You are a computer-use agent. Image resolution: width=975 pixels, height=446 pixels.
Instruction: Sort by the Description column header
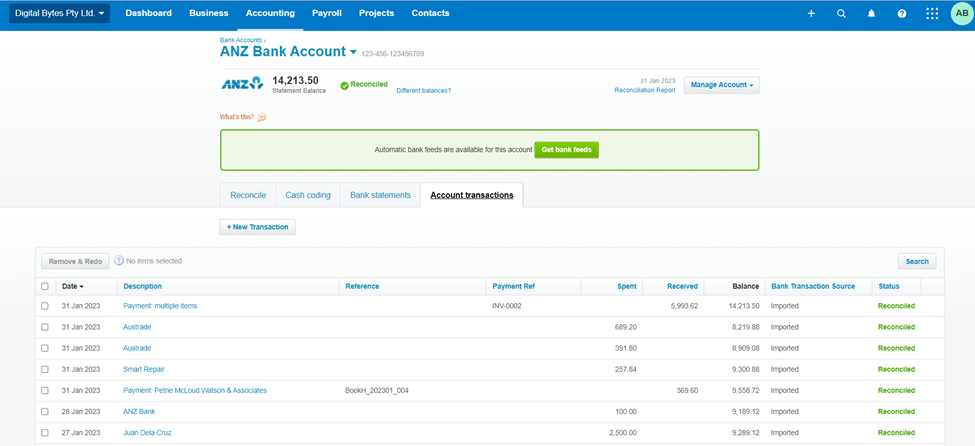[x=143, y=287]
